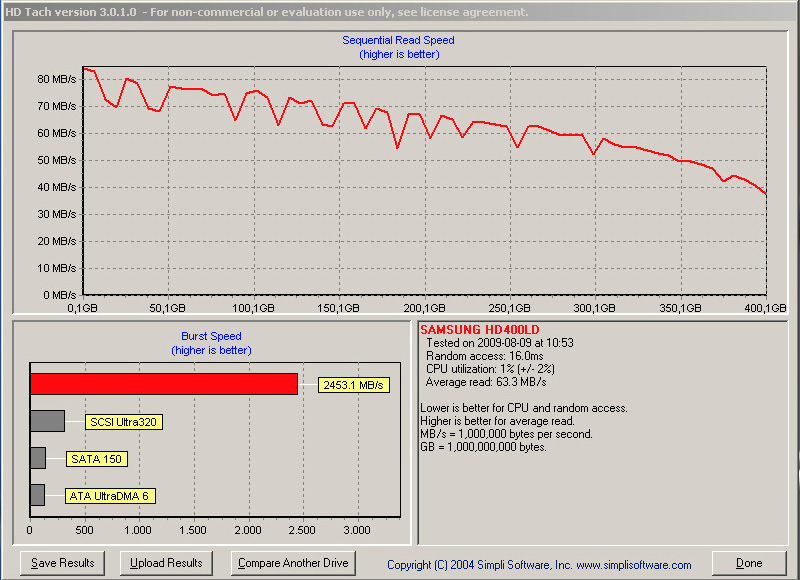Click the Done button
This screenshot has height=580, width=800.
coord(749,563)
